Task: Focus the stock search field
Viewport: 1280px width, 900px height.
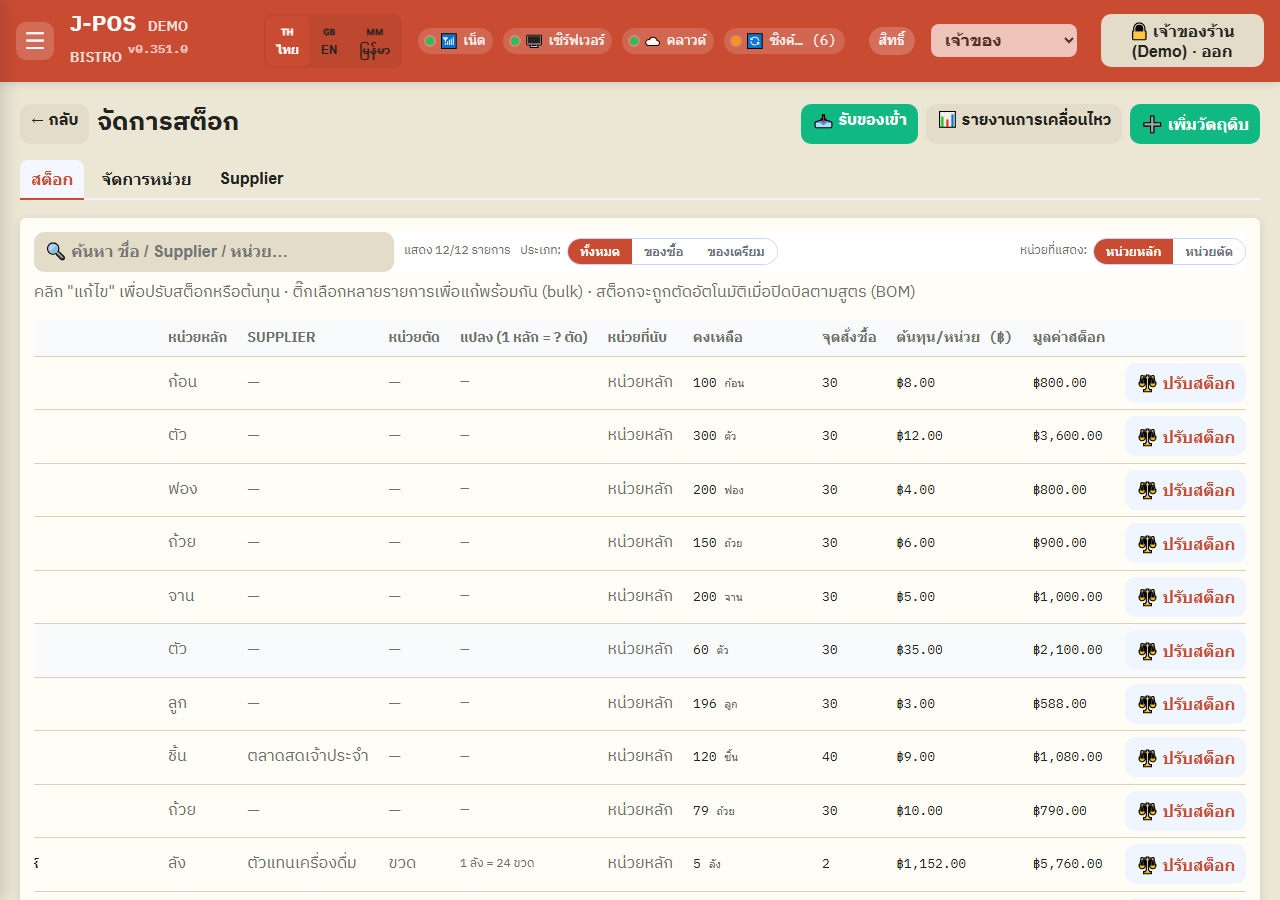Action: pyautogui.click(x=214, y=252)
